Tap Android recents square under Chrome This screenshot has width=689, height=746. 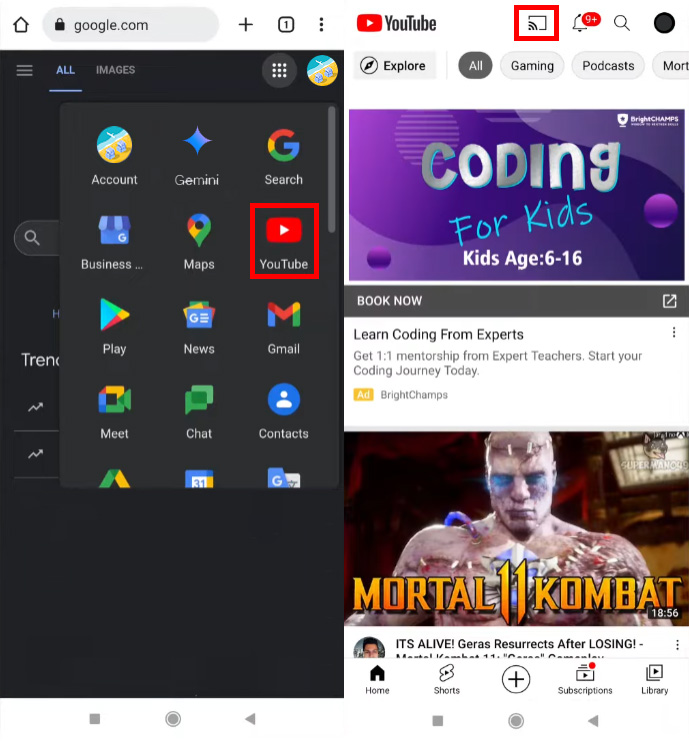95,719
